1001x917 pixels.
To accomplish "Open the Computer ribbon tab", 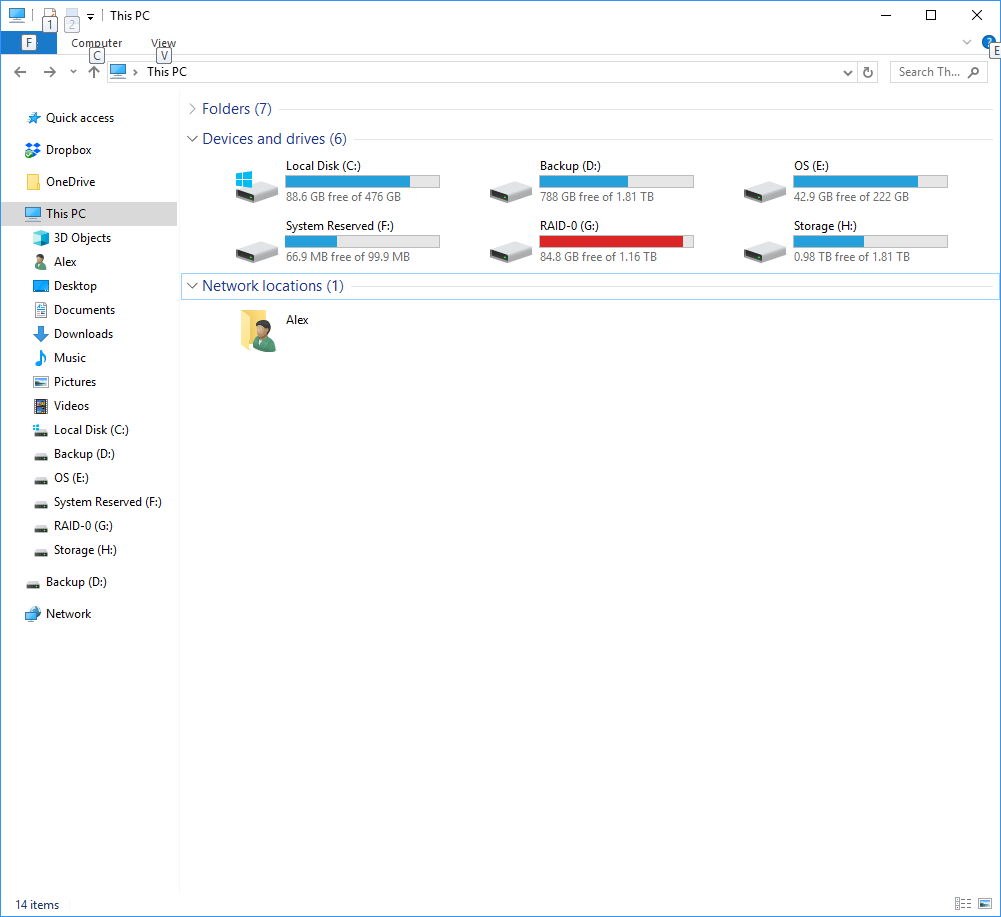I will coord(97,43).
